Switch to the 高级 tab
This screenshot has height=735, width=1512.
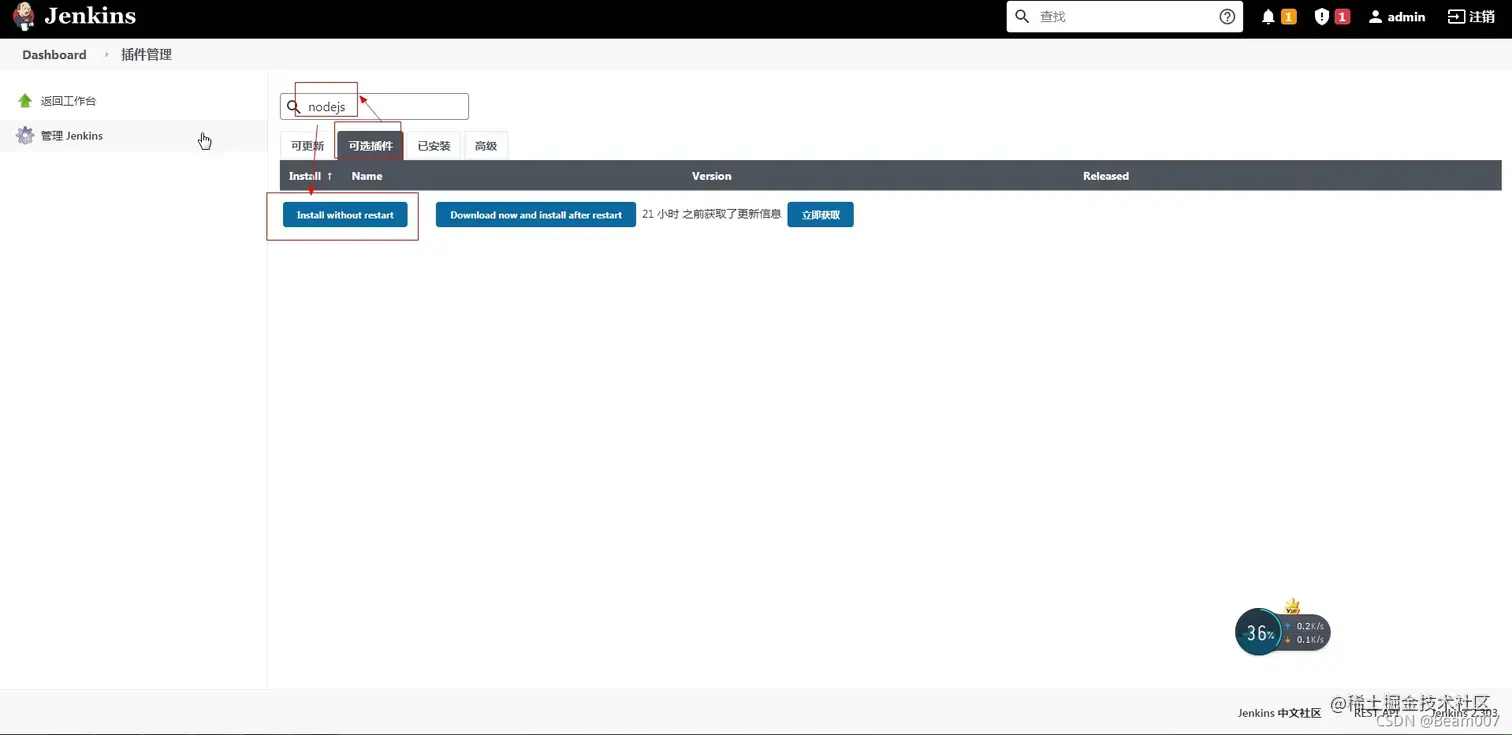pos(486,146)
